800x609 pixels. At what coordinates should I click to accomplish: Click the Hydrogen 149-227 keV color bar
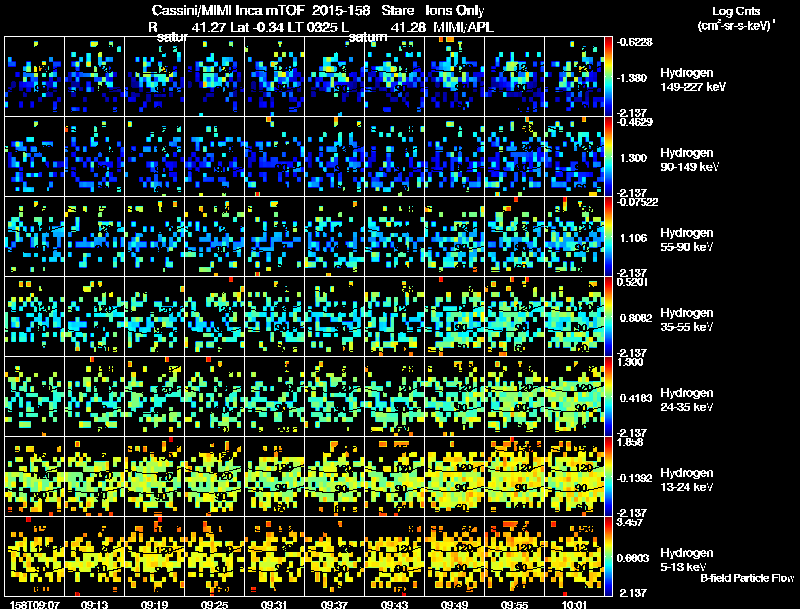(x=608, y=77)
